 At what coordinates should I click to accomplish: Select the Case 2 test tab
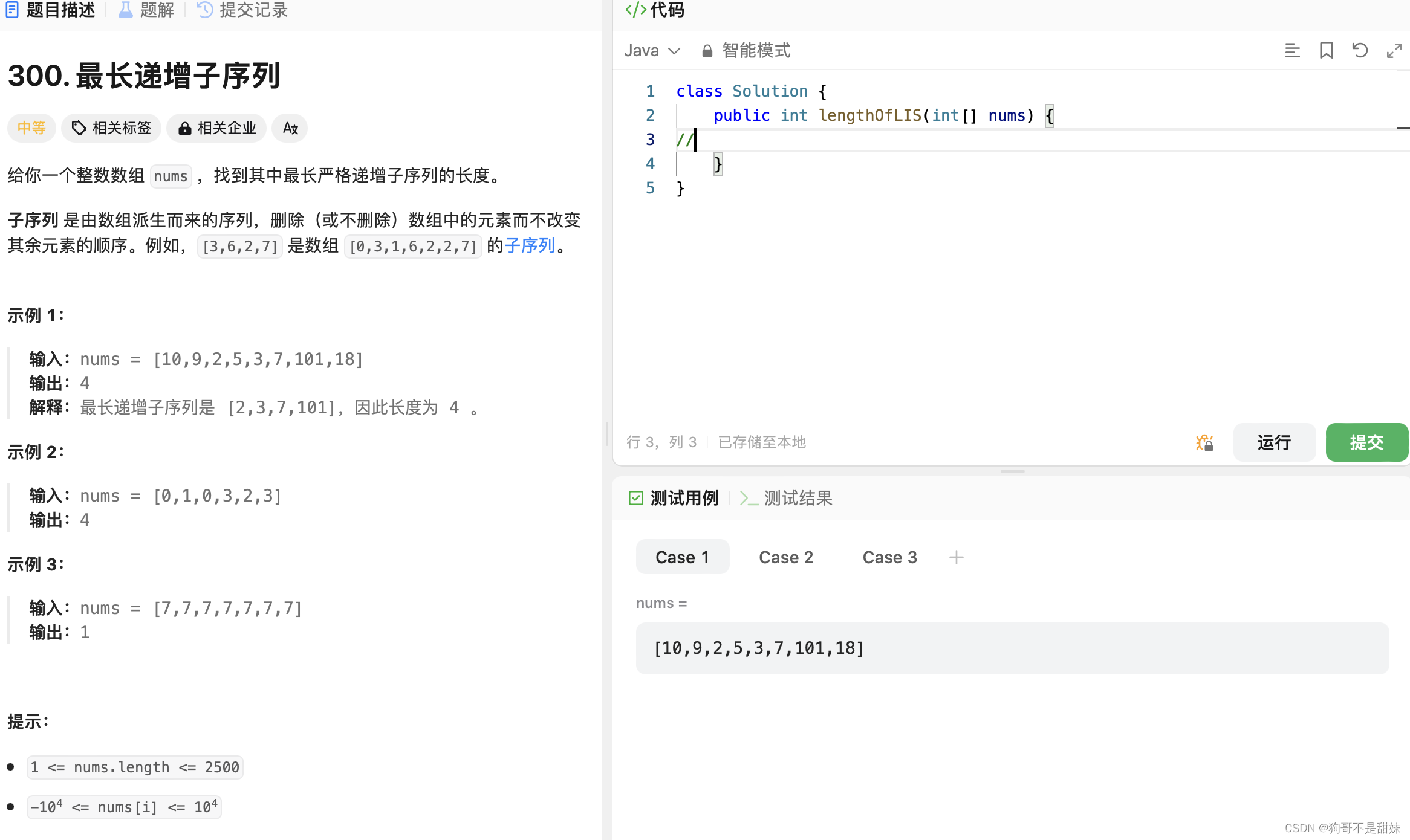click(x=785, y=557)
